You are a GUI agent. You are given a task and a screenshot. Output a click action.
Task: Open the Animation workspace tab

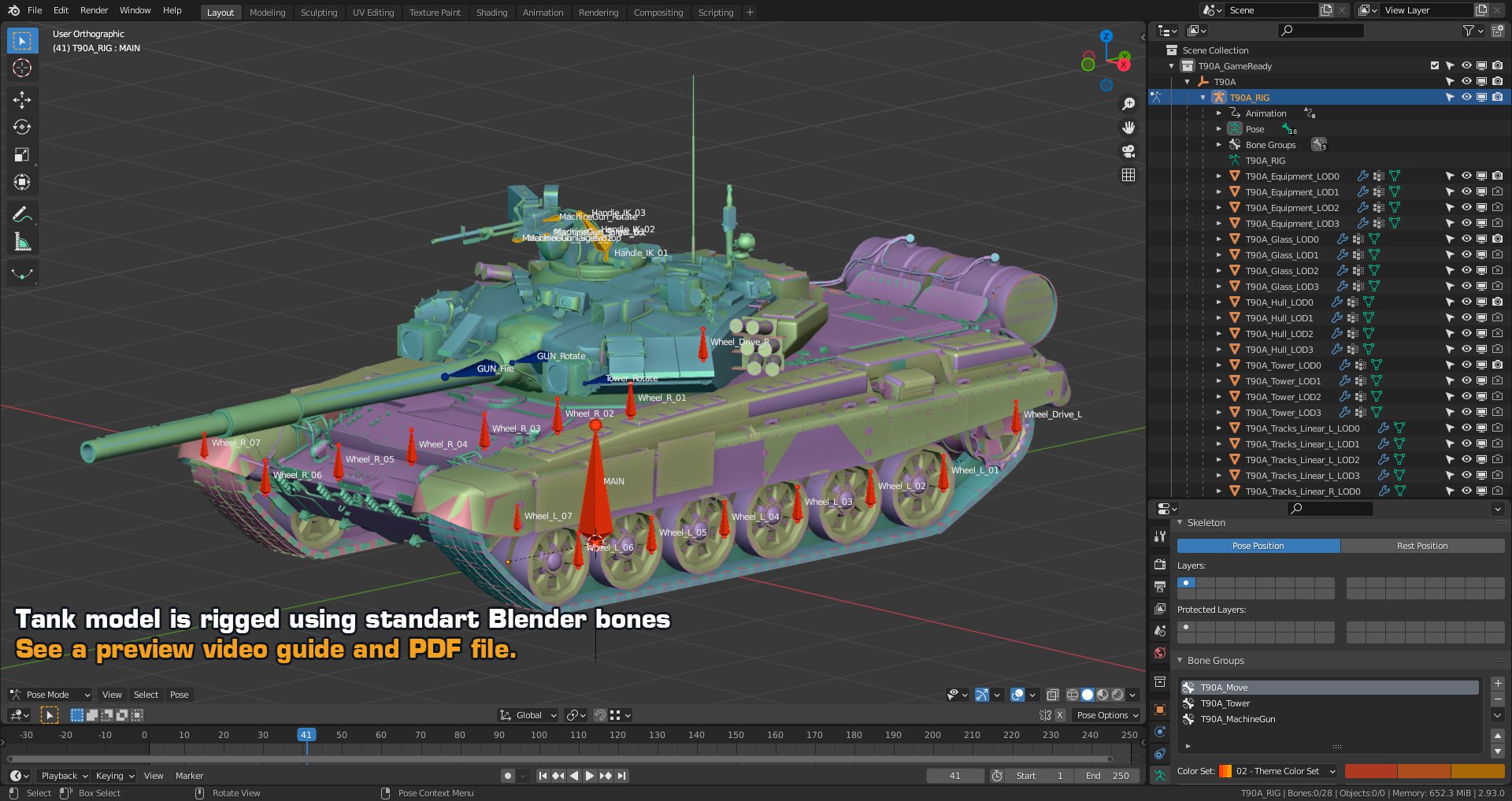tap(543, 13)
